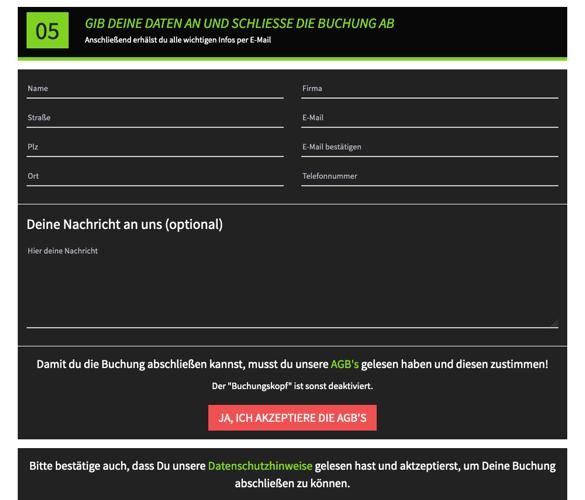
Task: Select the Plz postal code field
Action: coord(155,148)
